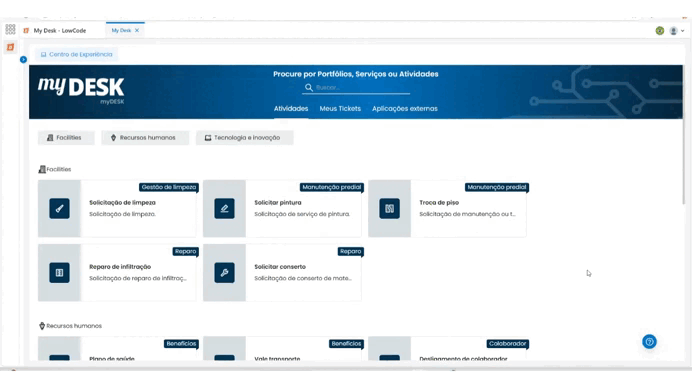Open the blue help chat button

[x=649, y=342]
